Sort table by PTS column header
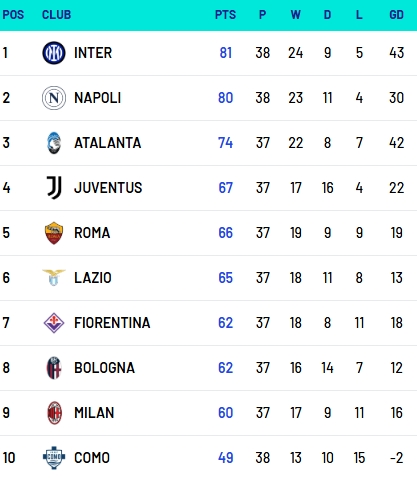The height and width of the screenshot is (480, 417). tap(225, 15)
